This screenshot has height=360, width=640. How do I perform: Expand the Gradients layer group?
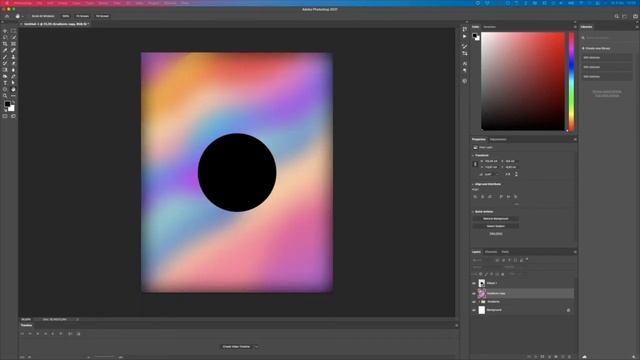pyautogui.click(x=479, y=302)
